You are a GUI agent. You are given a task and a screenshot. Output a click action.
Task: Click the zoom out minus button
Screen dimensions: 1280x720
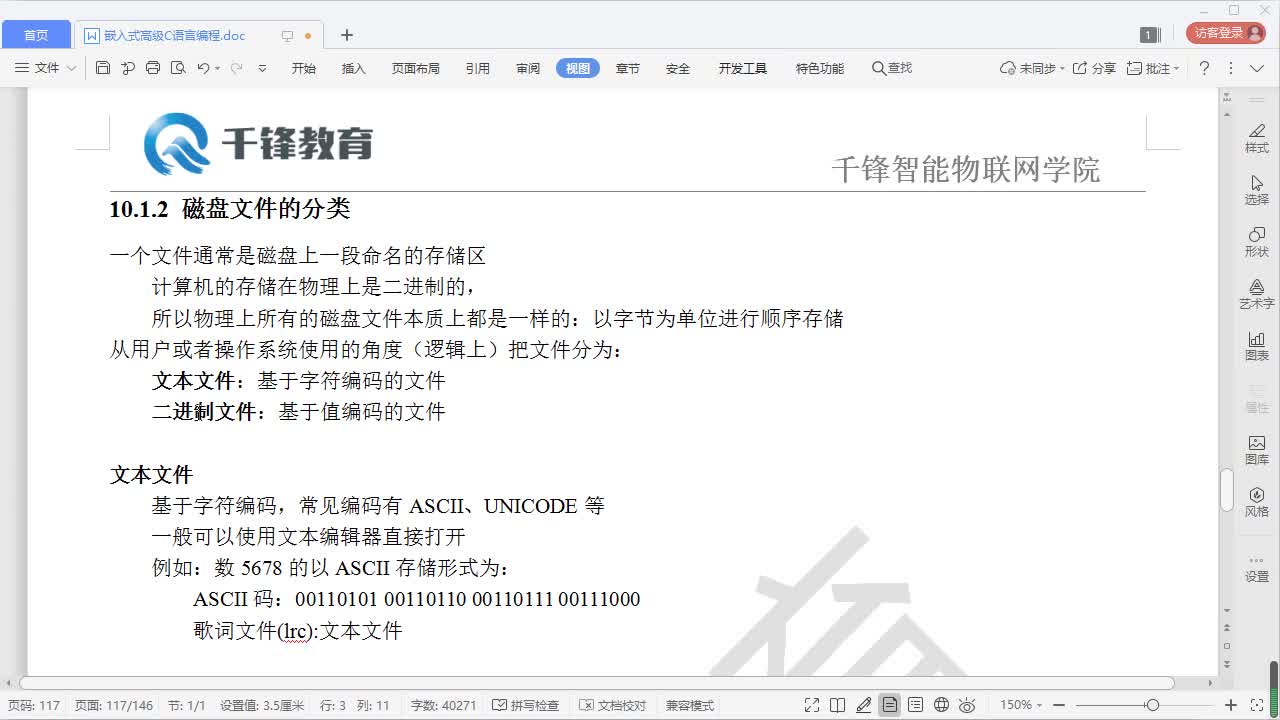point(1059,705)
